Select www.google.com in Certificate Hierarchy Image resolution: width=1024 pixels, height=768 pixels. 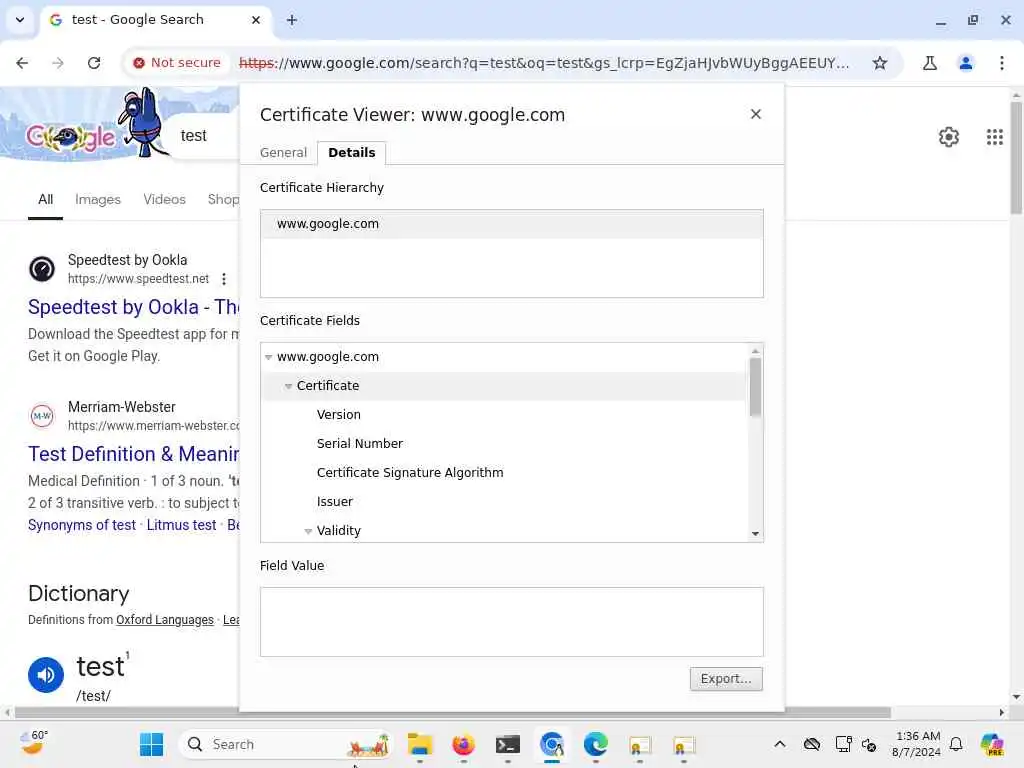point(511,224)
